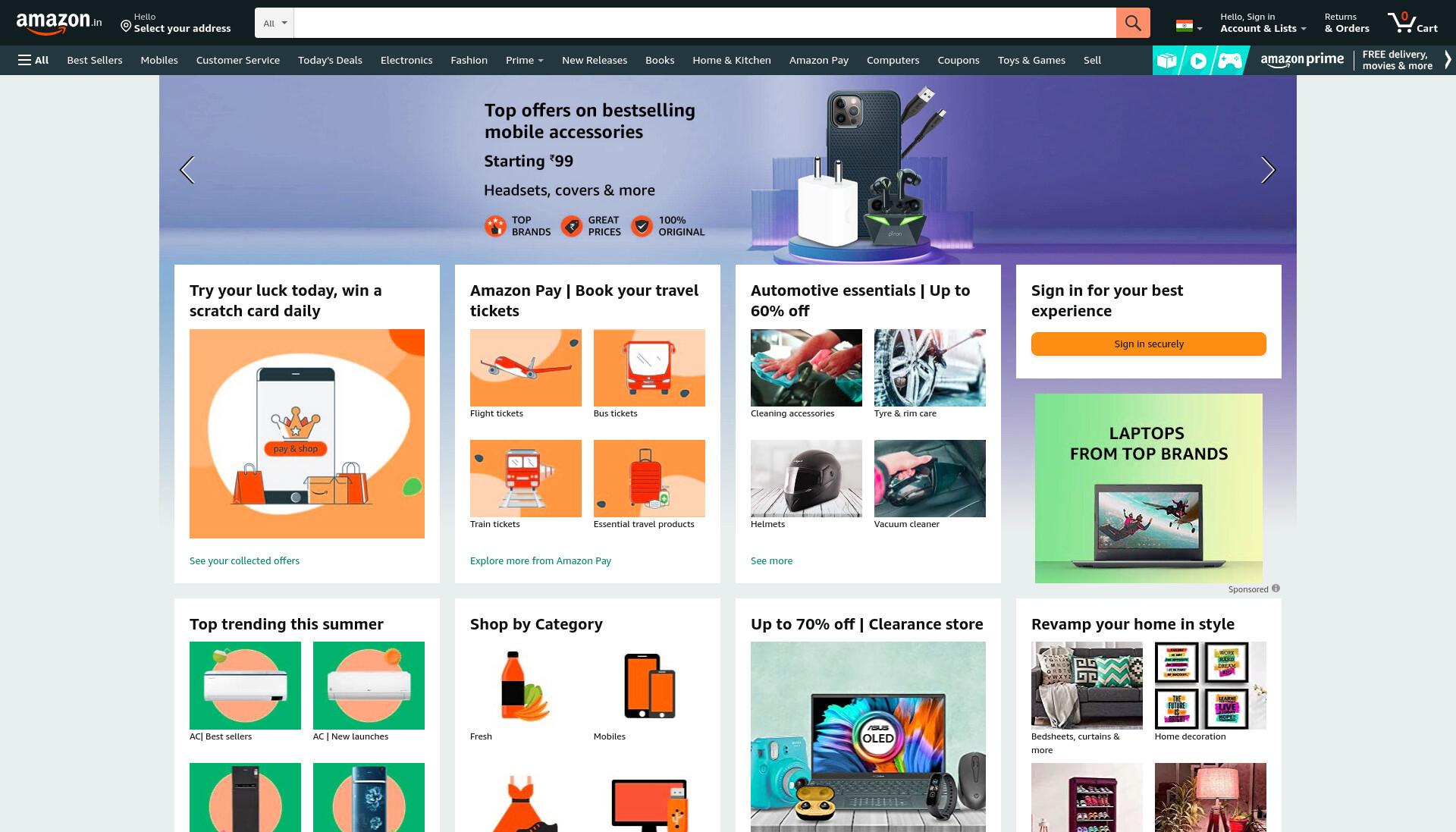This screenshot has height=832, width=1456.
Task: Click See more under Automotive essentials
Action: (x=771, y=560)
